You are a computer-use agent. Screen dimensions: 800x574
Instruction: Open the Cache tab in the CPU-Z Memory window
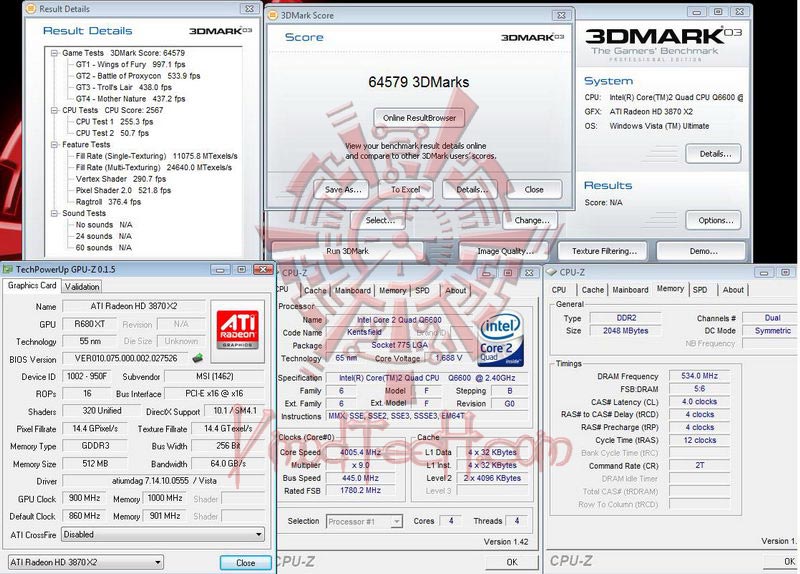click(593, 290)
